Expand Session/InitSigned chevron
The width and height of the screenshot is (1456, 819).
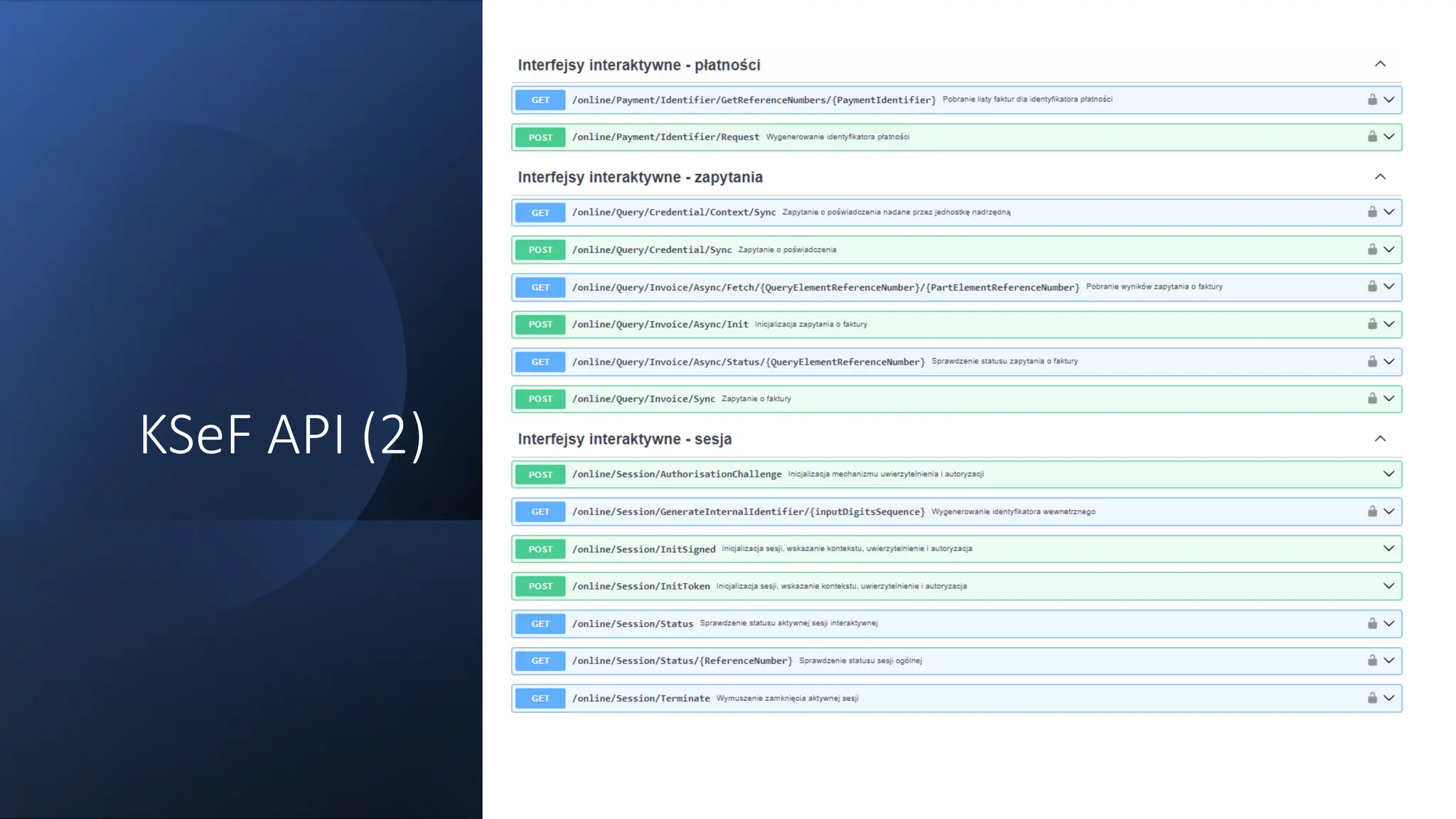tap(1388, 549)
